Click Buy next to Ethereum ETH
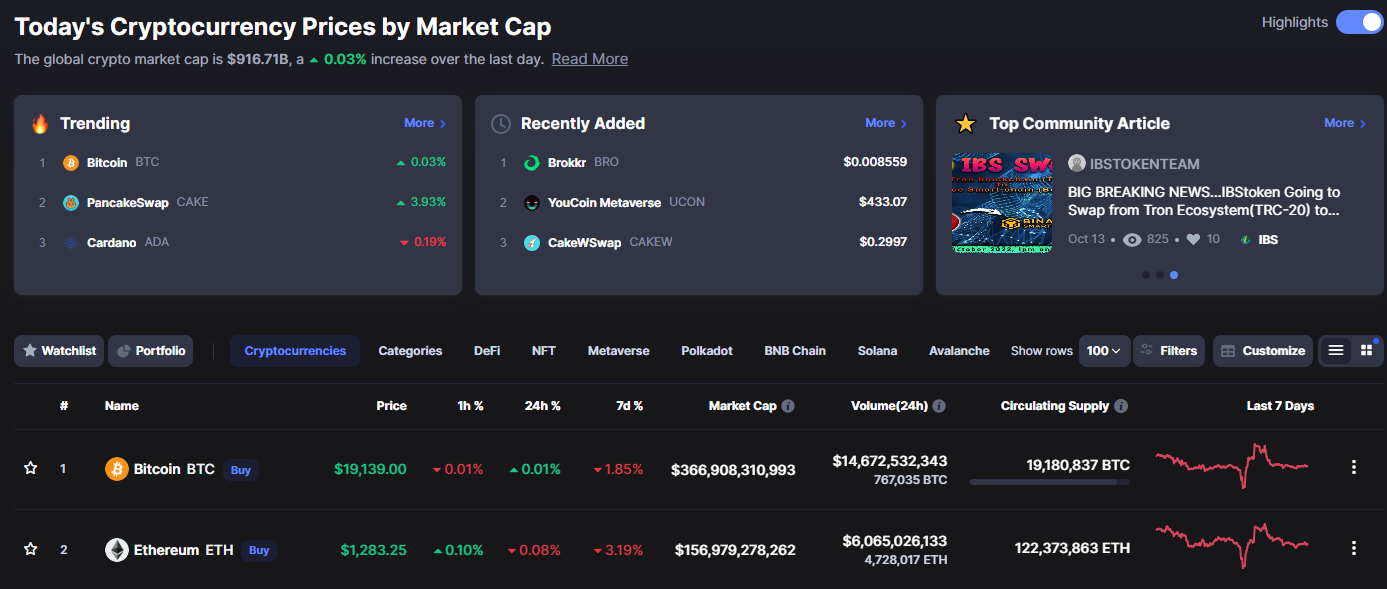The width and height of the screenshot is (1387, 589). pos(259,550)
